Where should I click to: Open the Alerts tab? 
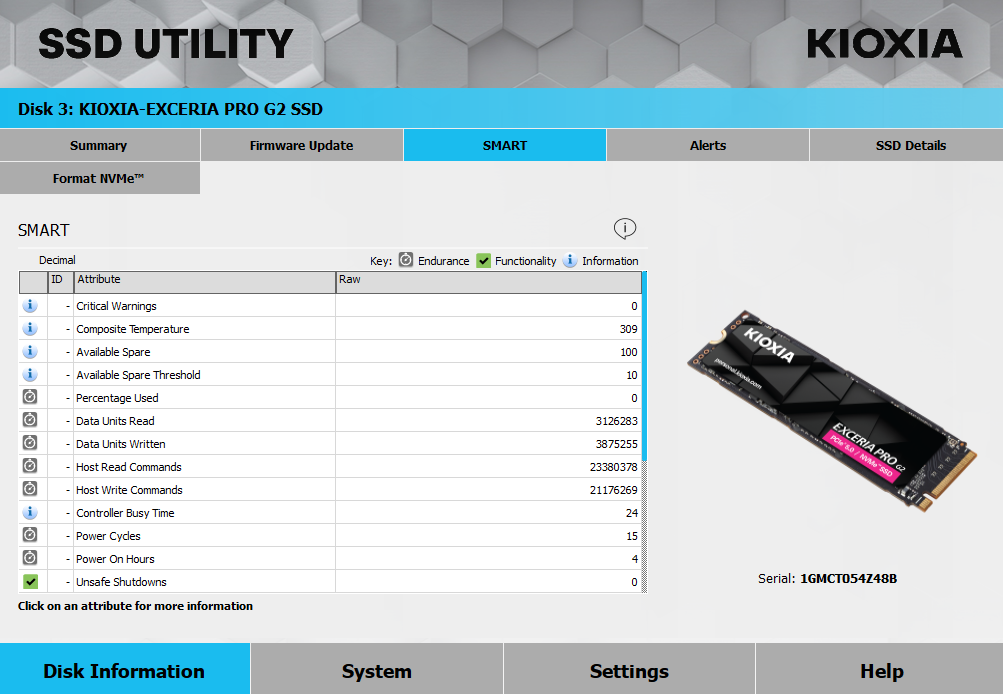point(707,145)
